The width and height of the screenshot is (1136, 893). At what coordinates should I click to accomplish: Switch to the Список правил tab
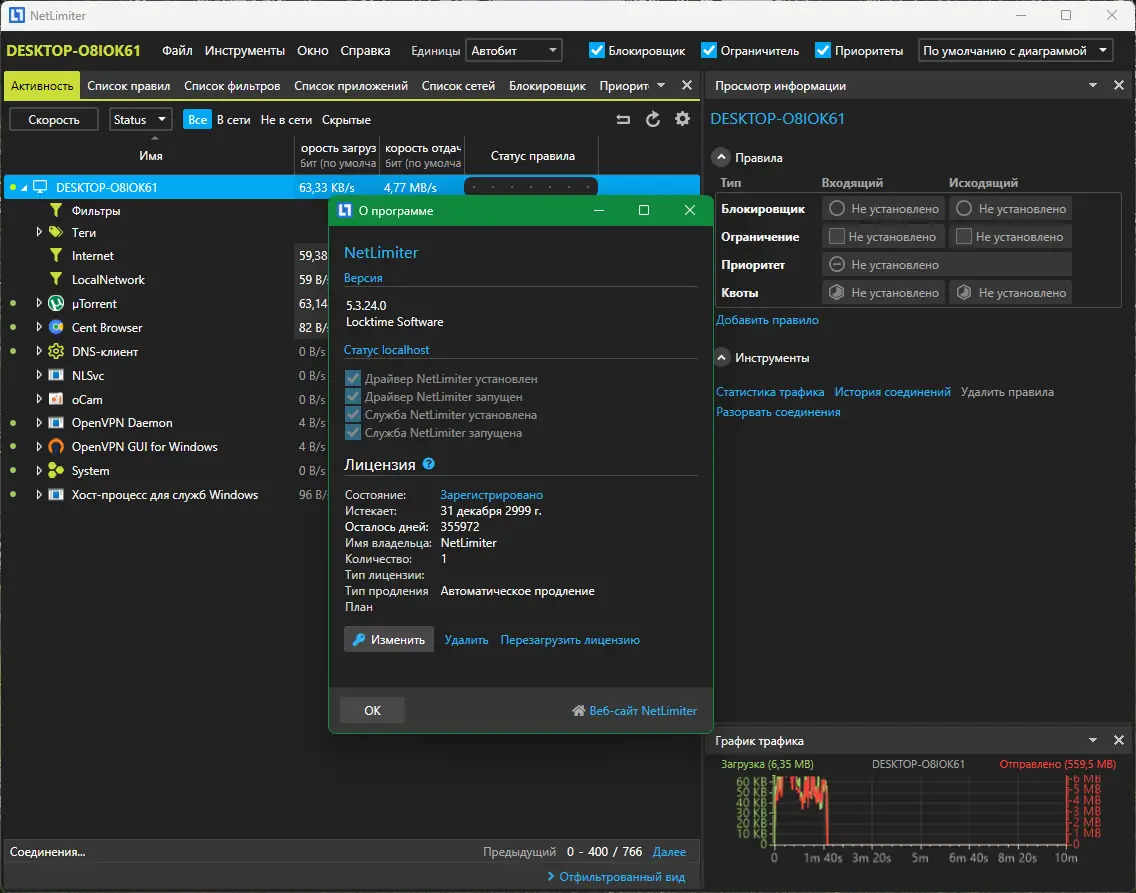128,86
